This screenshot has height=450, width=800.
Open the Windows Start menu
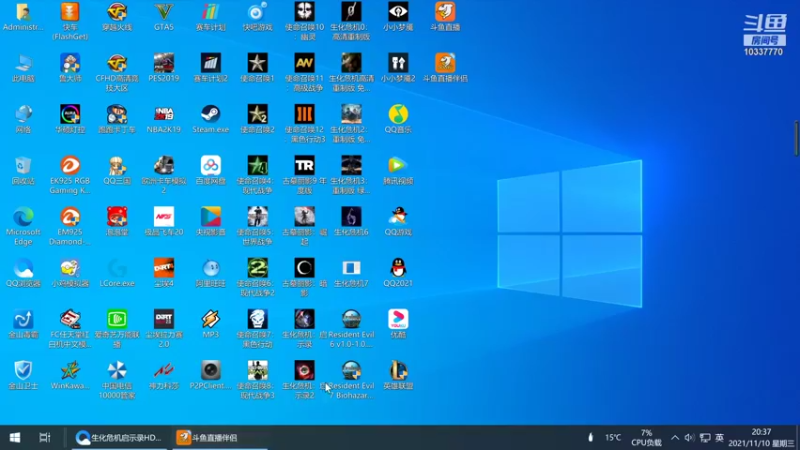pyautogui.click(x=15, y=437)
